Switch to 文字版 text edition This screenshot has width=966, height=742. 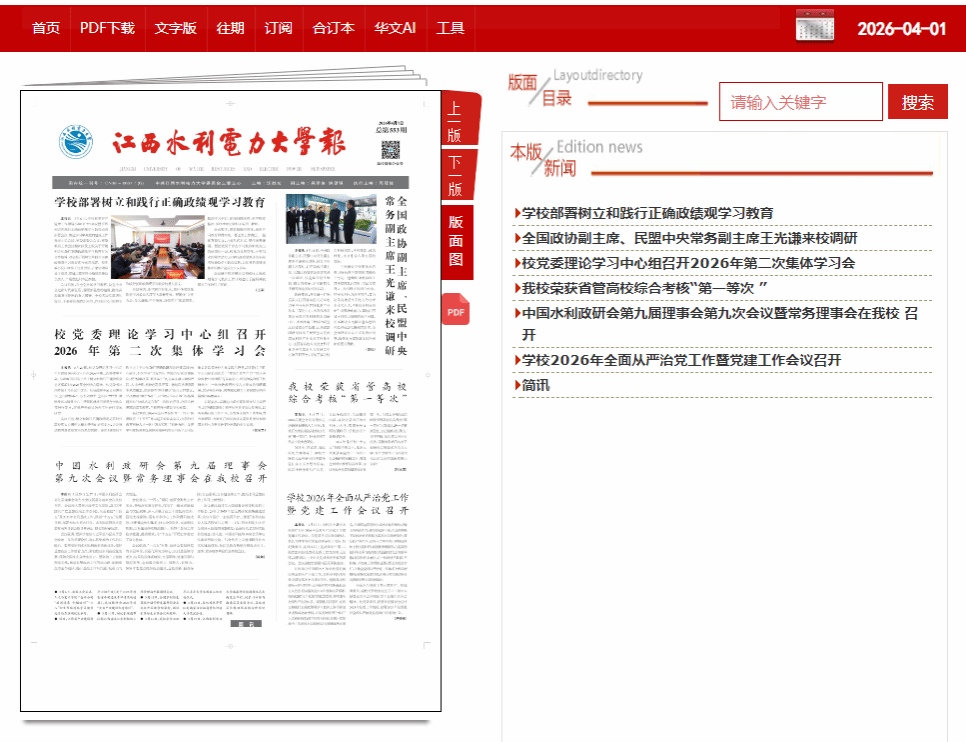coord(176,28)
